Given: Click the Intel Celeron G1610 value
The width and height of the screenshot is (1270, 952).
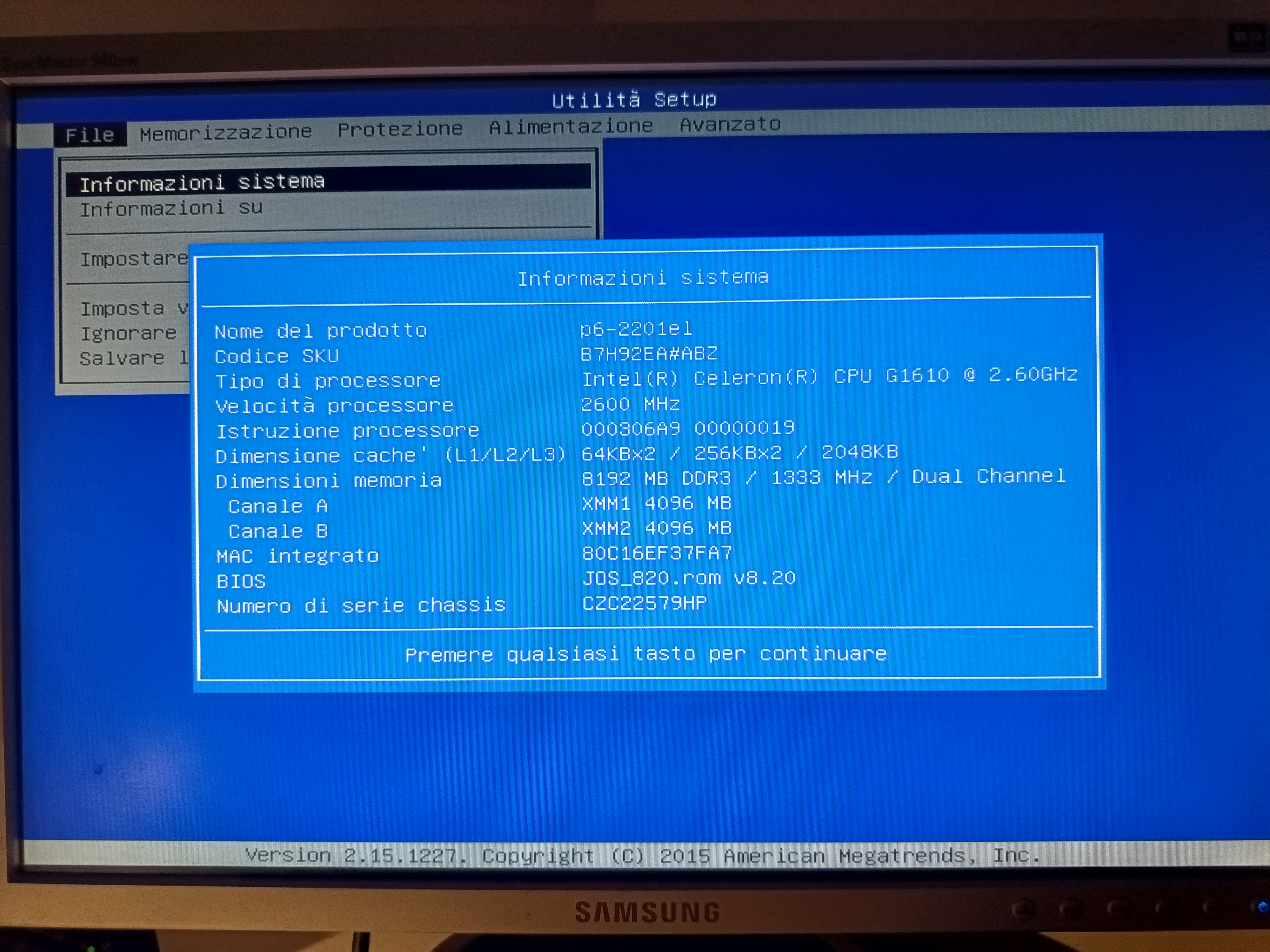Looking at the screenshot, I should point(830,376).
